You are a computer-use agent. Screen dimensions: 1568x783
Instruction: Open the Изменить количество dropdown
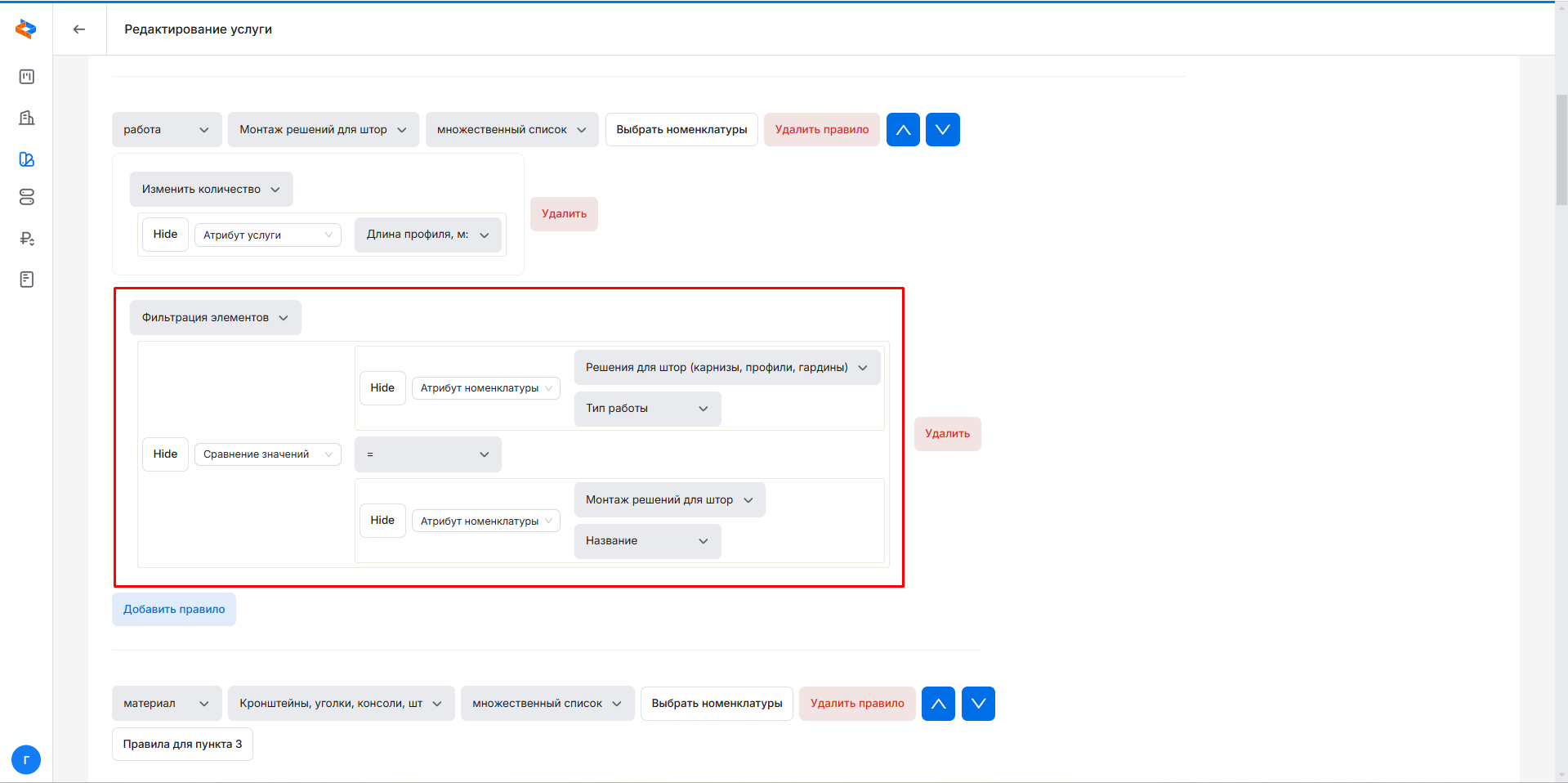(211, 190)
